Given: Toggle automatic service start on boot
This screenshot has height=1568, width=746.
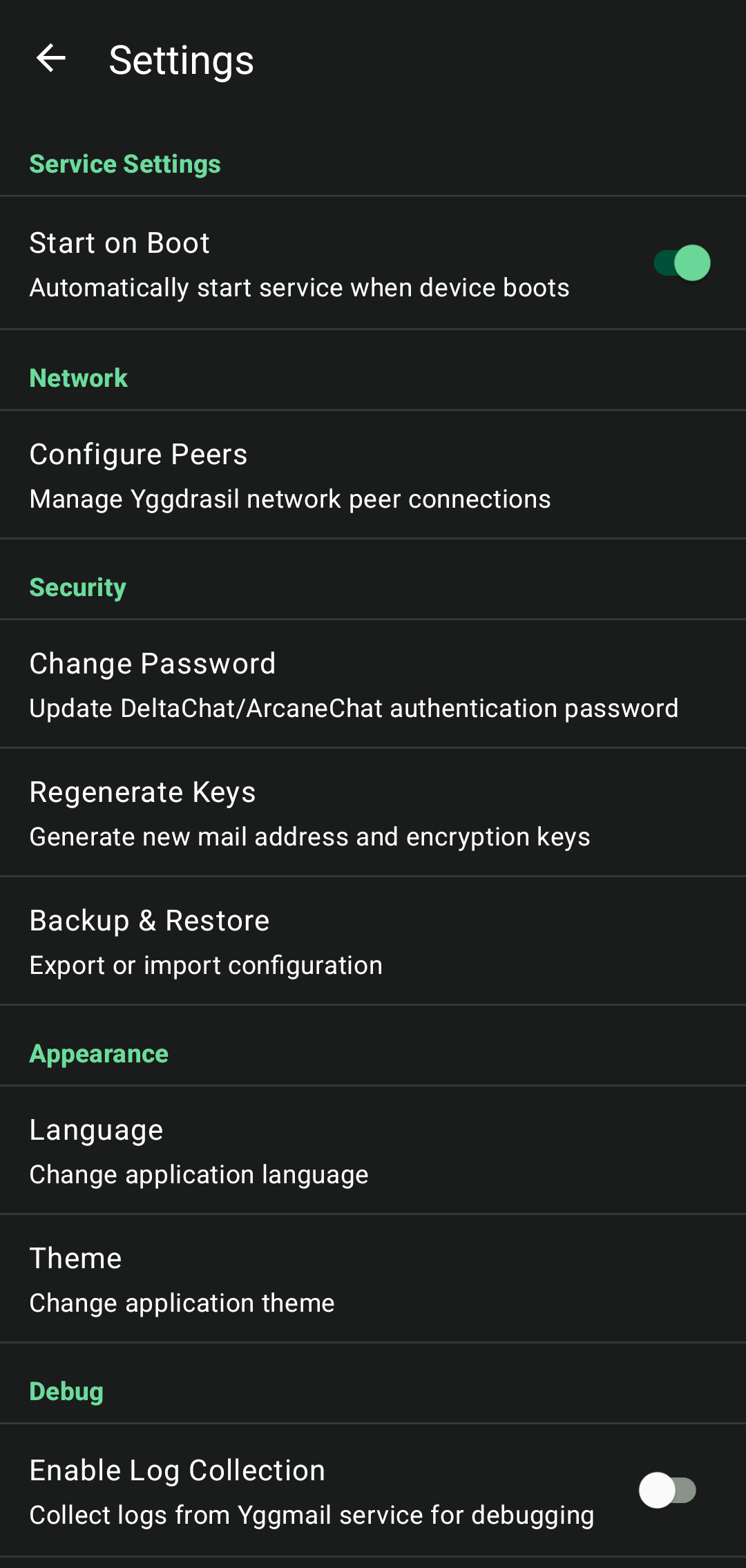Looking at the screenshot, I should [680, 262].
